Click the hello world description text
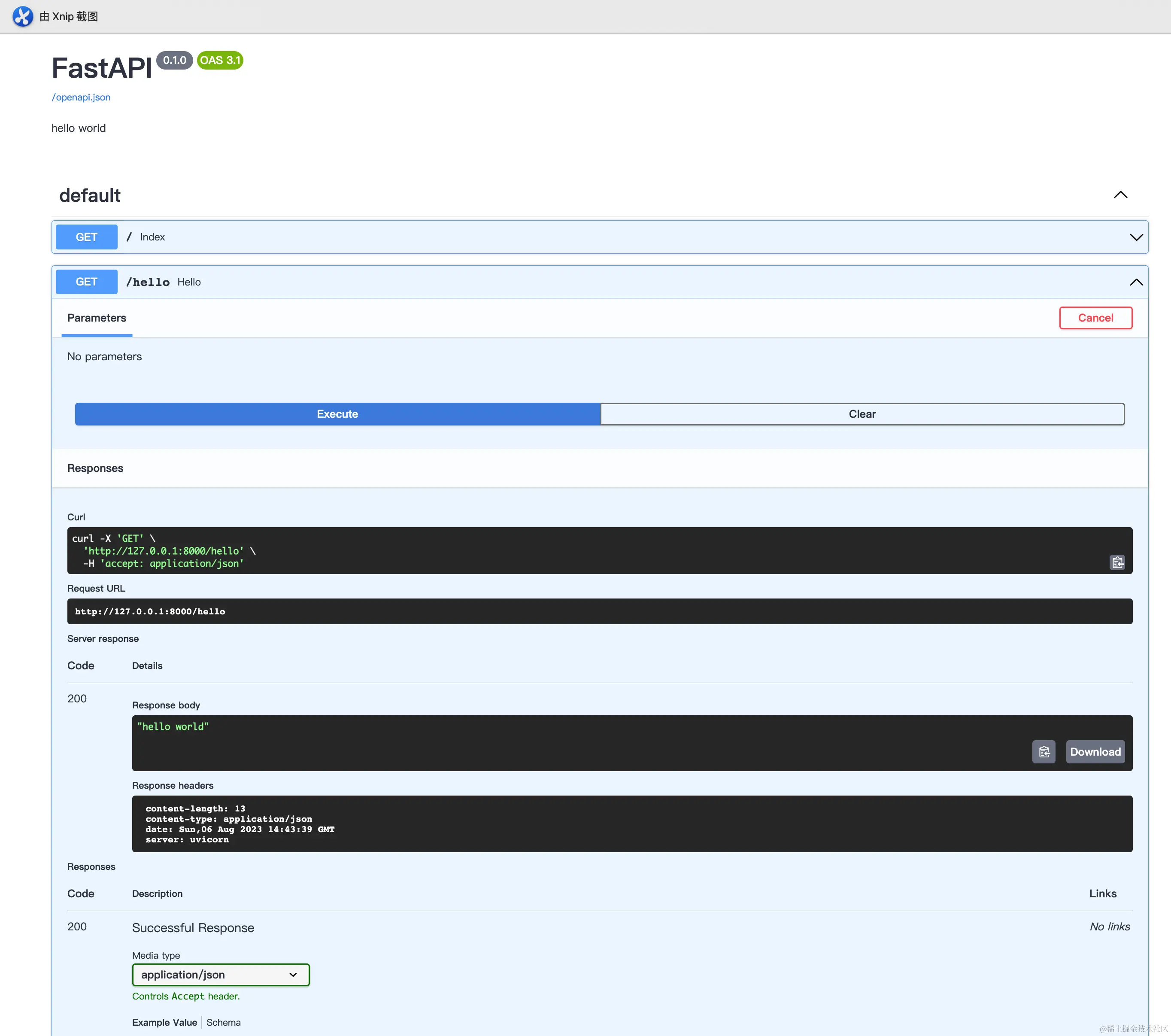The image size is (1171, 1036). tap(79, 128)
